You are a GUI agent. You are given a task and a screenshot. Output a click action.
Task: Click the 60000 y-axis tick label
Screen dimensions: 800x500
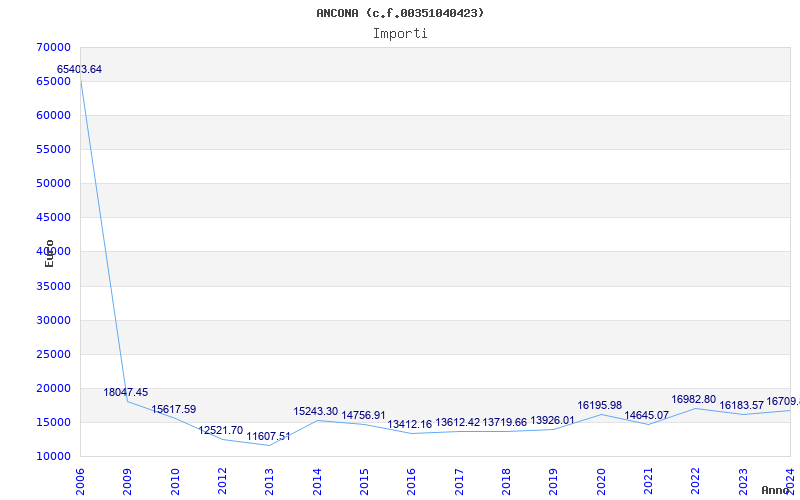pyautogui.click(x=54, y=115)
